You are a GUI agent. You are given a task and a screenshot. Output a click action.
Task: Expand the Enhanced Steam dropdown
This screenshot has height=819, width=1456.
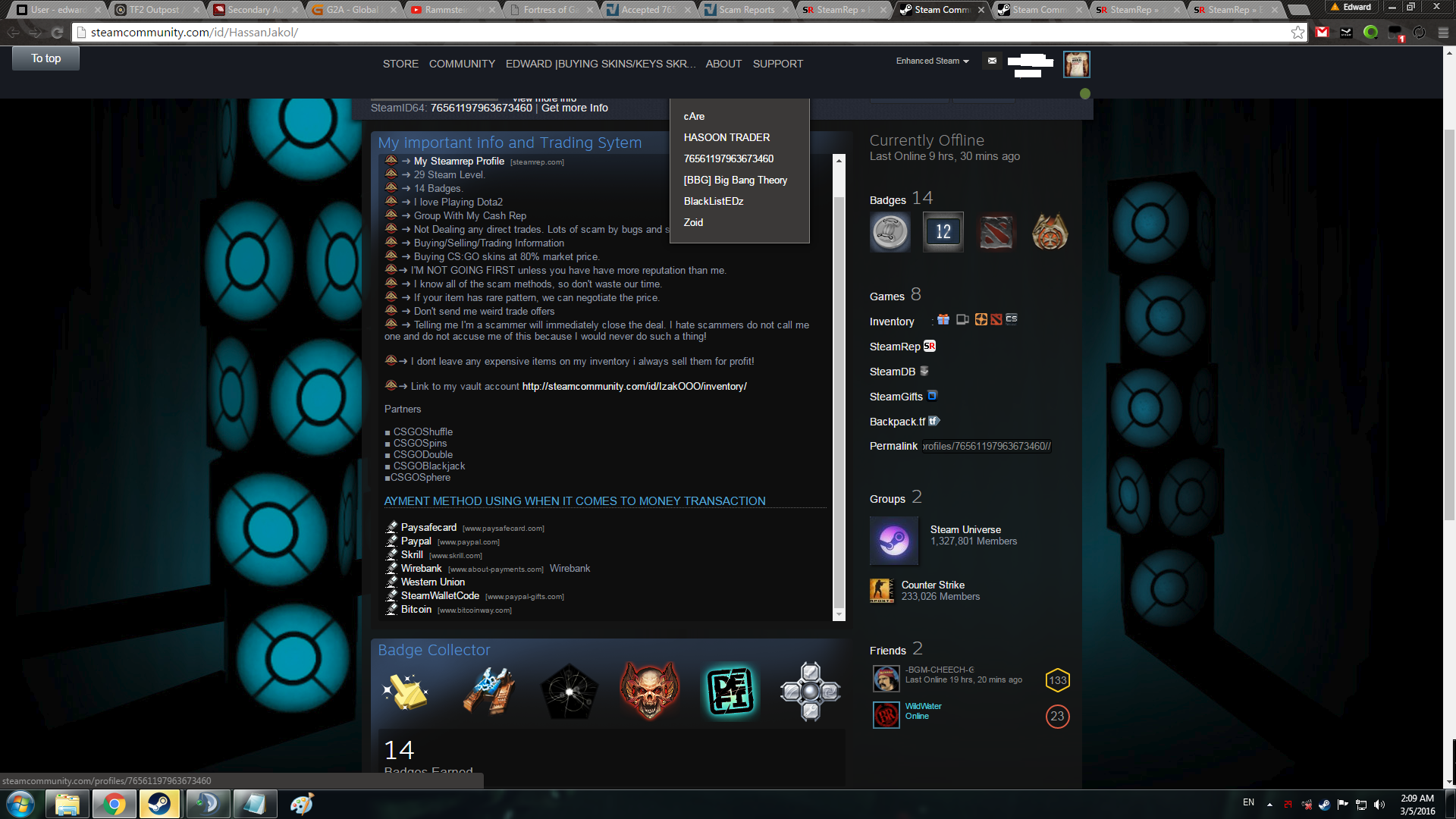pyautogui.click(x=932, y=61)
